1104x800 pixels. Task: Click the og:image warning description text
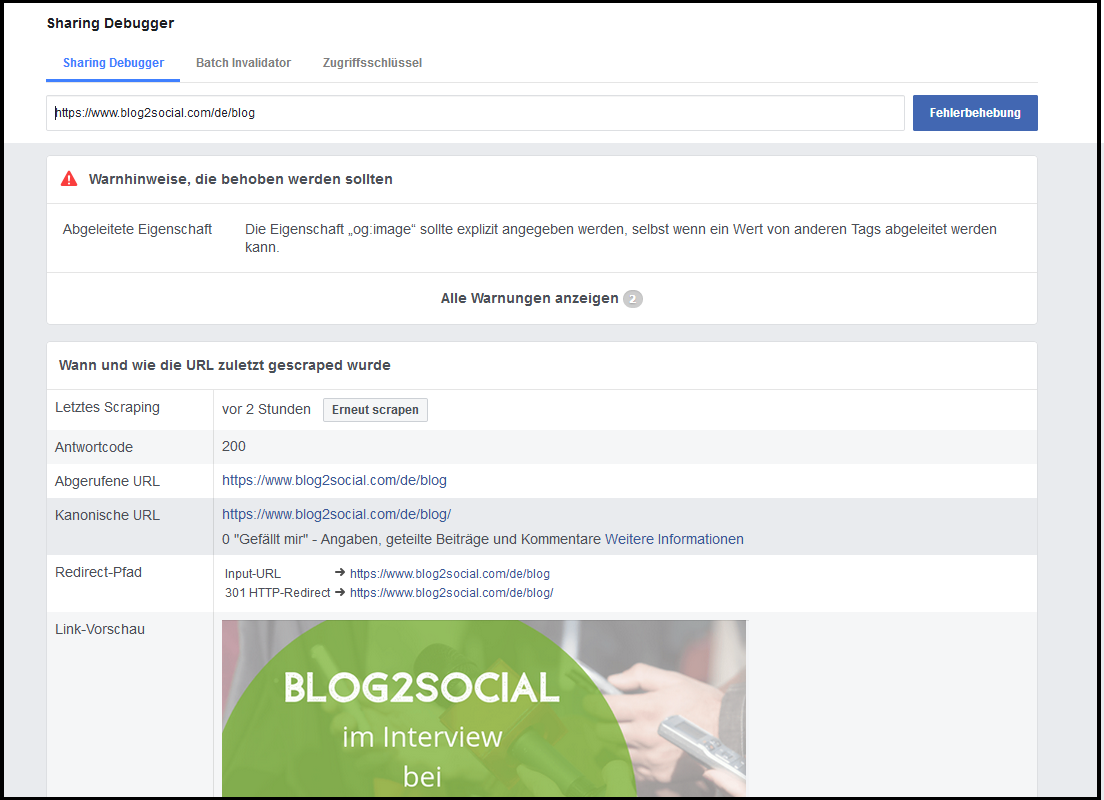point(620,238)
